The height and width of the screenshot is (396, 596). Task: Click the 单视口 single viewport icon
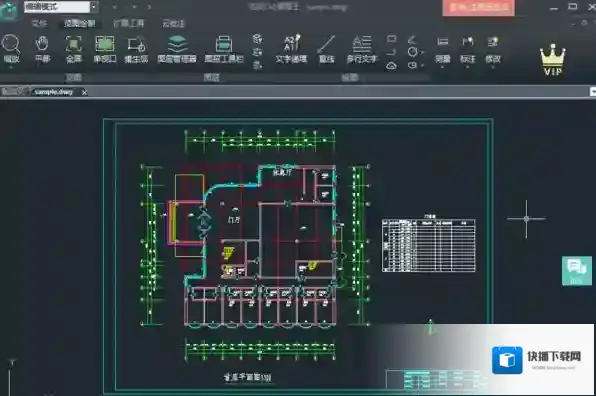click(105, 48)
